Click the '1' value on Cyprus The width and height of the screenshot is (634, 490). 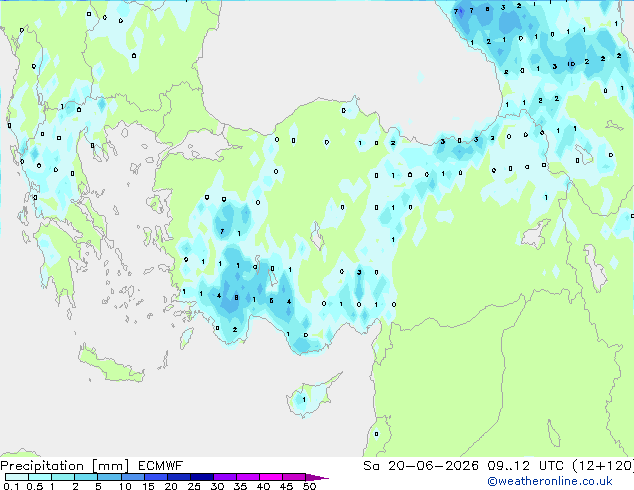(x=304, y=399)
